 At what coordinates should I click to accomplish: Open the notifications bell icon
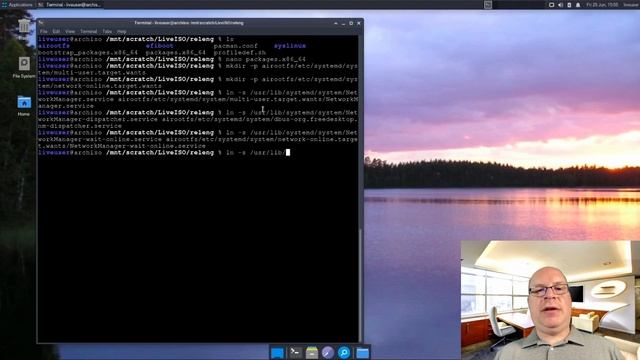coord(578,5)
